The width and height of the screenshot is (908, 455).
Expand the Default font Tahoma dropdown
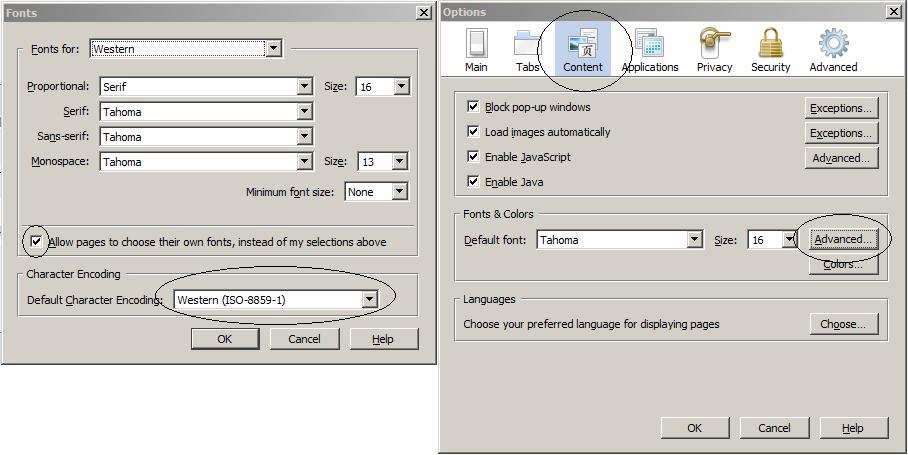620,240
